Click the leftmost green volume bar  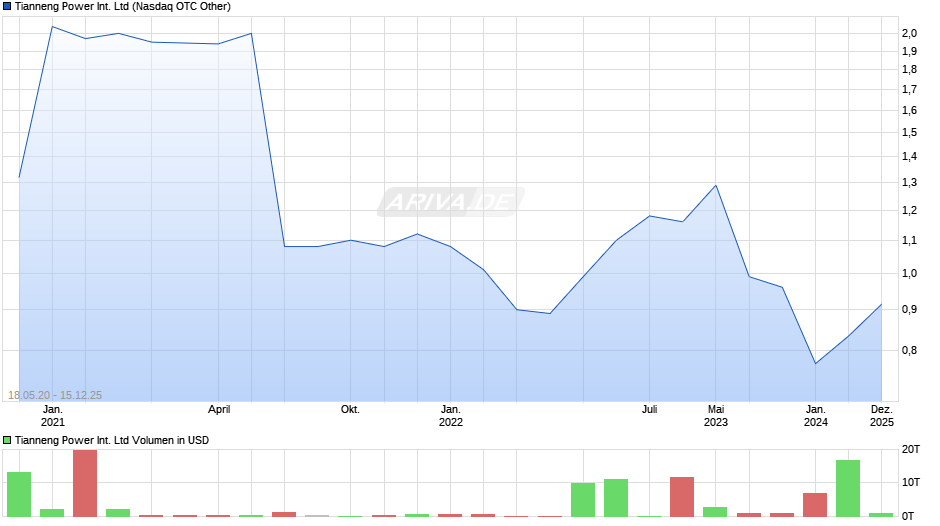pyautogui.click(x=19, y=494)
